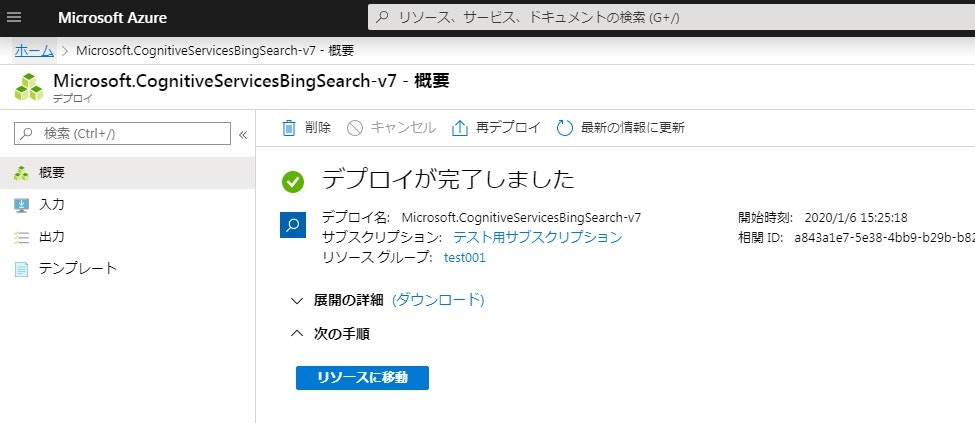The width and height of the screenshot is (975, 423).
Task: Click the テンプレート document icon
Action: [x=22, y=269]
